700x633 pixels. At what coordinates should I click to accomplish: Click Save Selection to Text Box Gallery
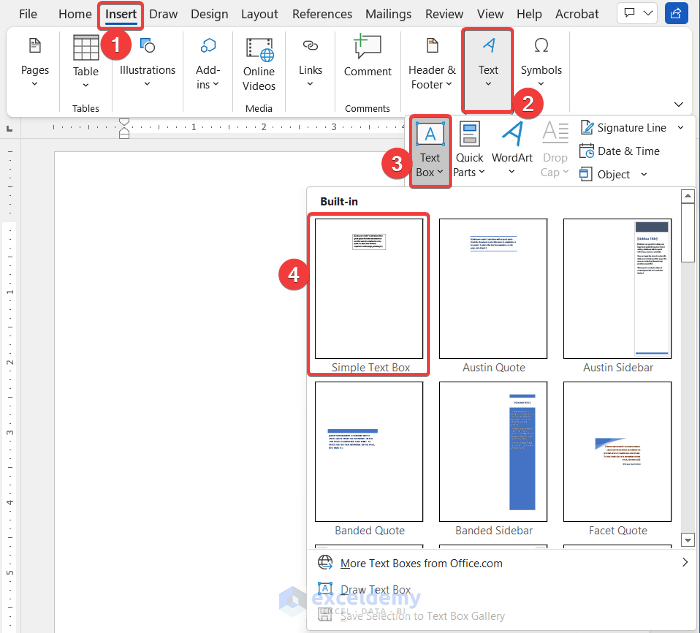coord(500,616)
